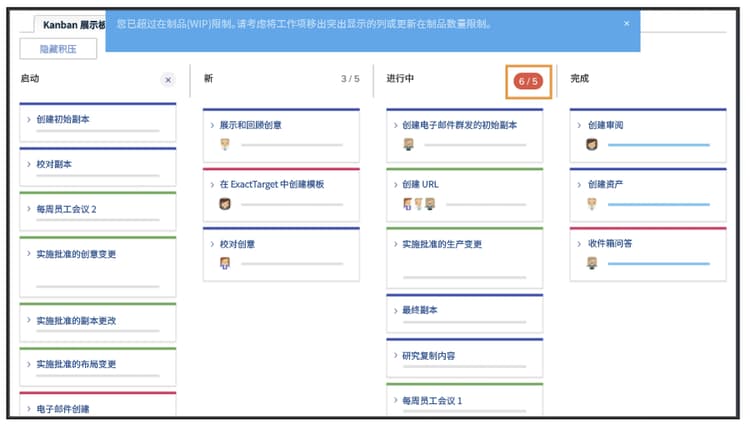
Task: Expand the 实施批准的创意变更 card
Action: pyautogui.click(x=29, y=254)
